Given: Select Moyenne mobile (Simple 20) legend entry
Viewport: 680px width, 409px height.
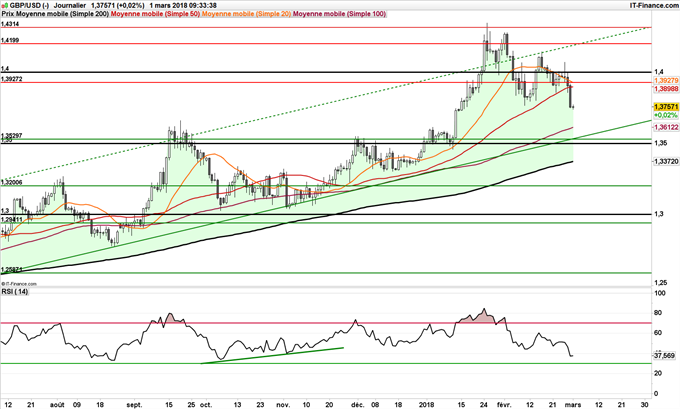Looking at the screenshot, I should point(247,14).
